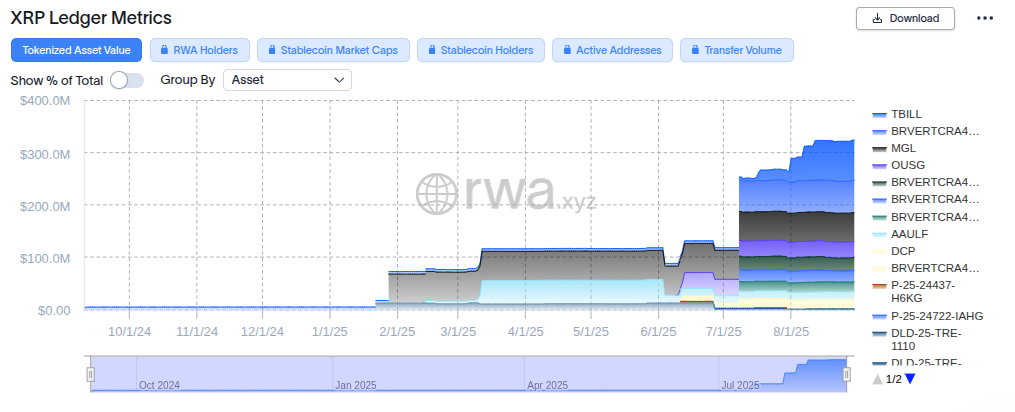Screen dimensions: 1015x412
Task: Toggle the AAULF legend series
Action: [x=900, y=234]
